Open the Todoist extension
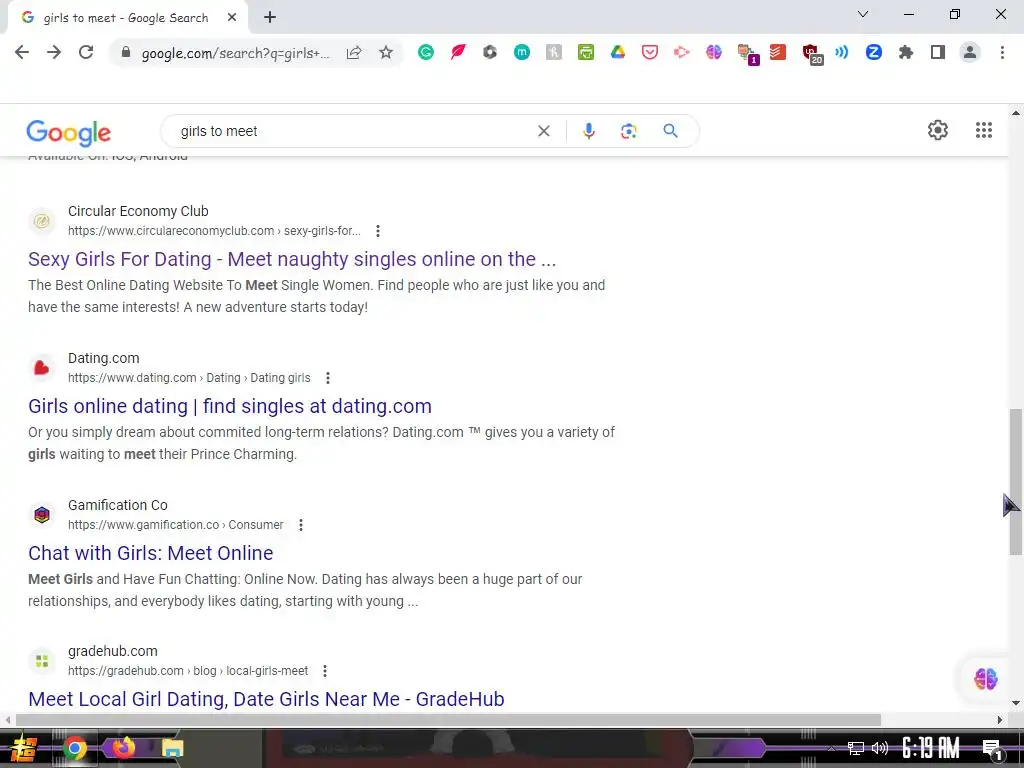1024x768 pixels. (x=778, y=52)
